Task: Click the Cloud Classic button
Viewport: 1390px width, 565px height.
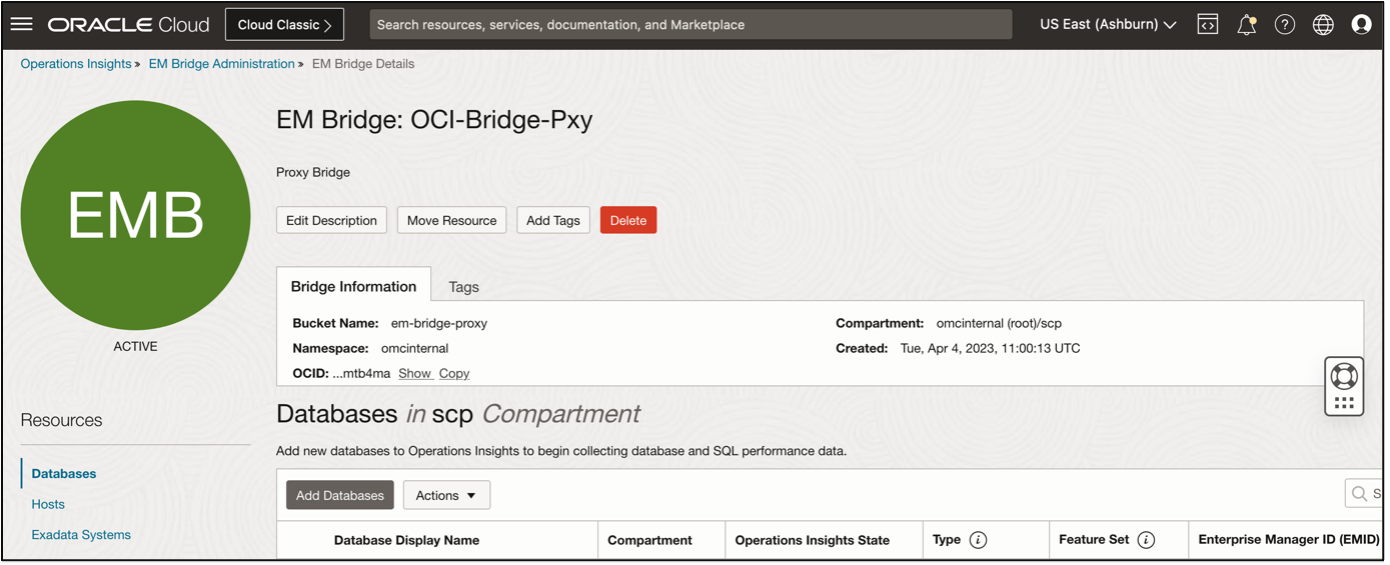Action: [x=284, y=25]
